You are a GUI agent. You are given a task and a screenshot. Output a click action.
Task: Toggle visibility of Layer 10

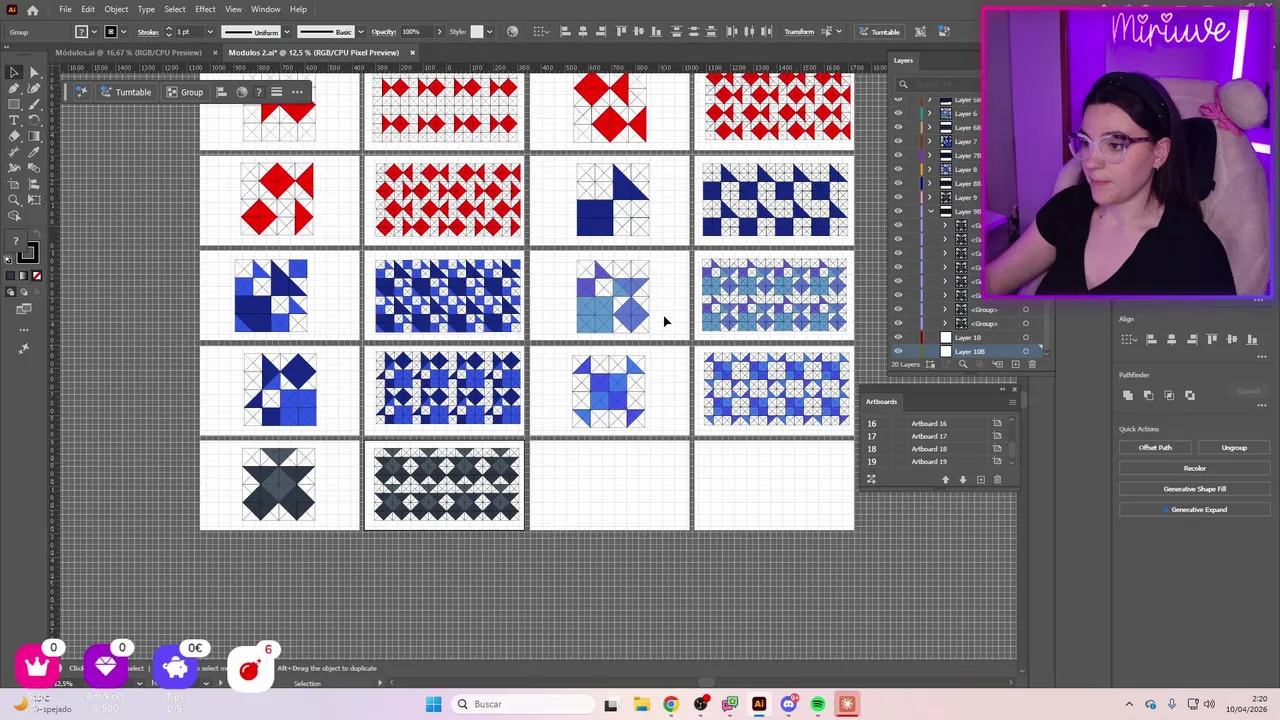pos(898,337)
